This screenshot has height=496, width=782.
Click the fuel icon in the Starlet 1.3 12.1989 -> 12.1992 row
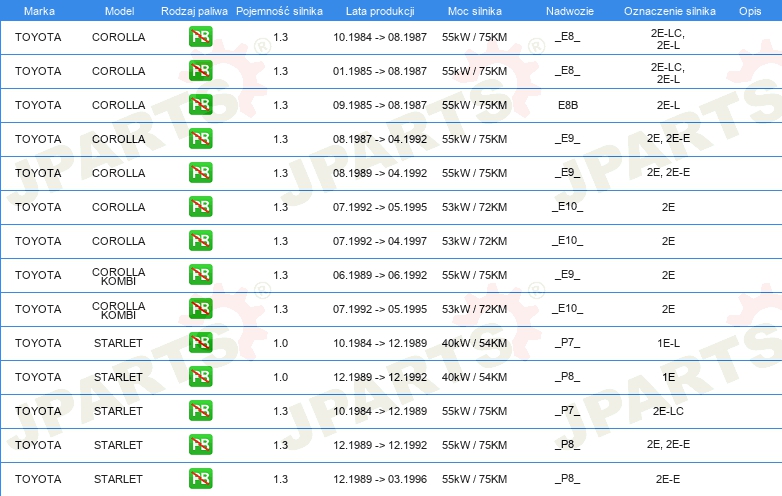click(x=200, y=445)
